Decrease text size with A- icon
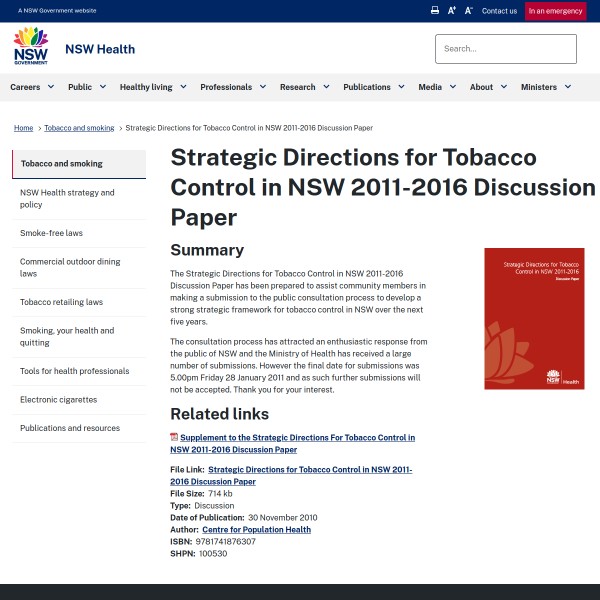600x600 pixels. click(x=467, y=11)
